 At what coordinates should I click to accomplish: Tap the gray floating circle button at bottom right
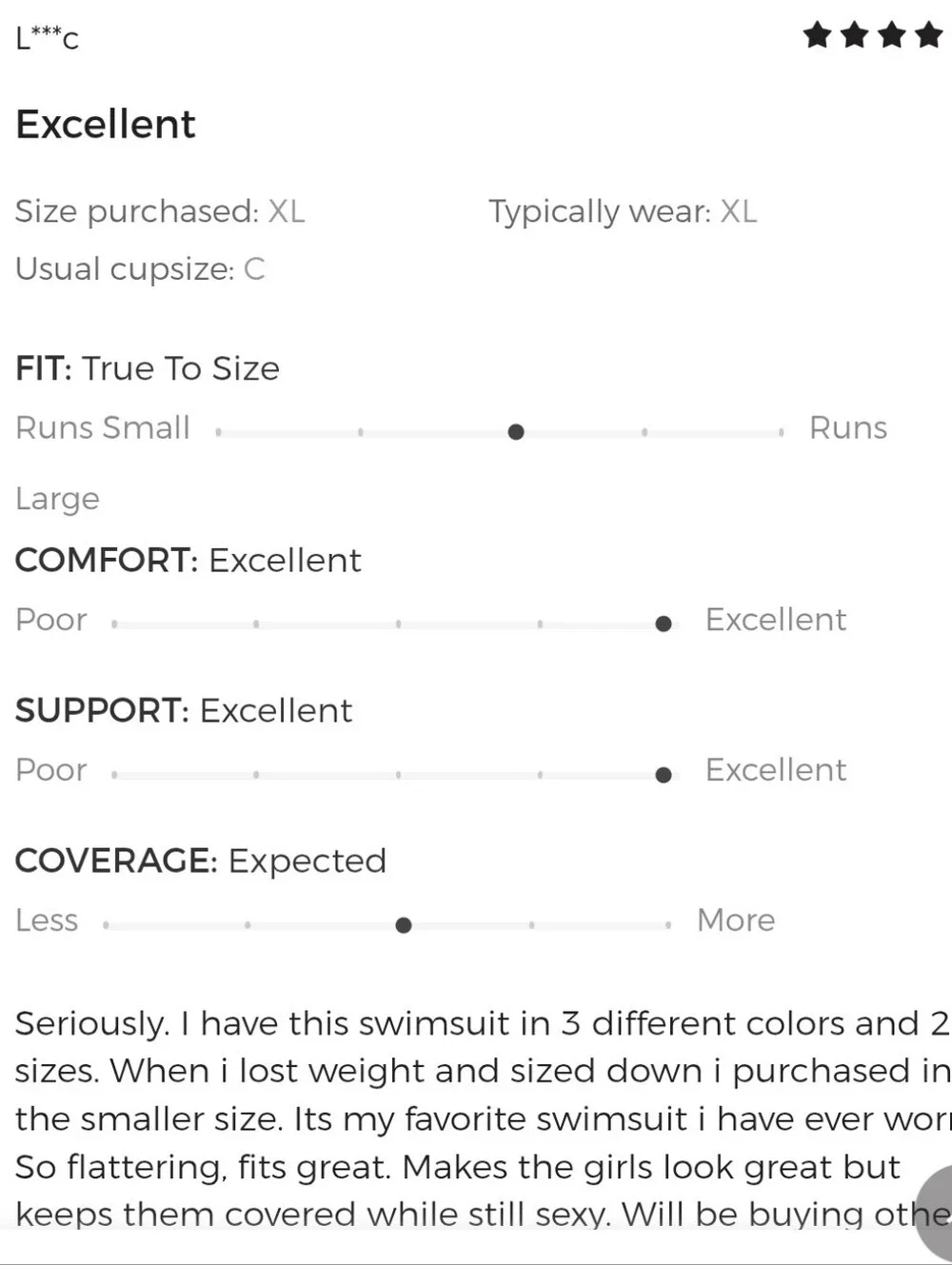pyautogui.click(x=935, y=1214)
